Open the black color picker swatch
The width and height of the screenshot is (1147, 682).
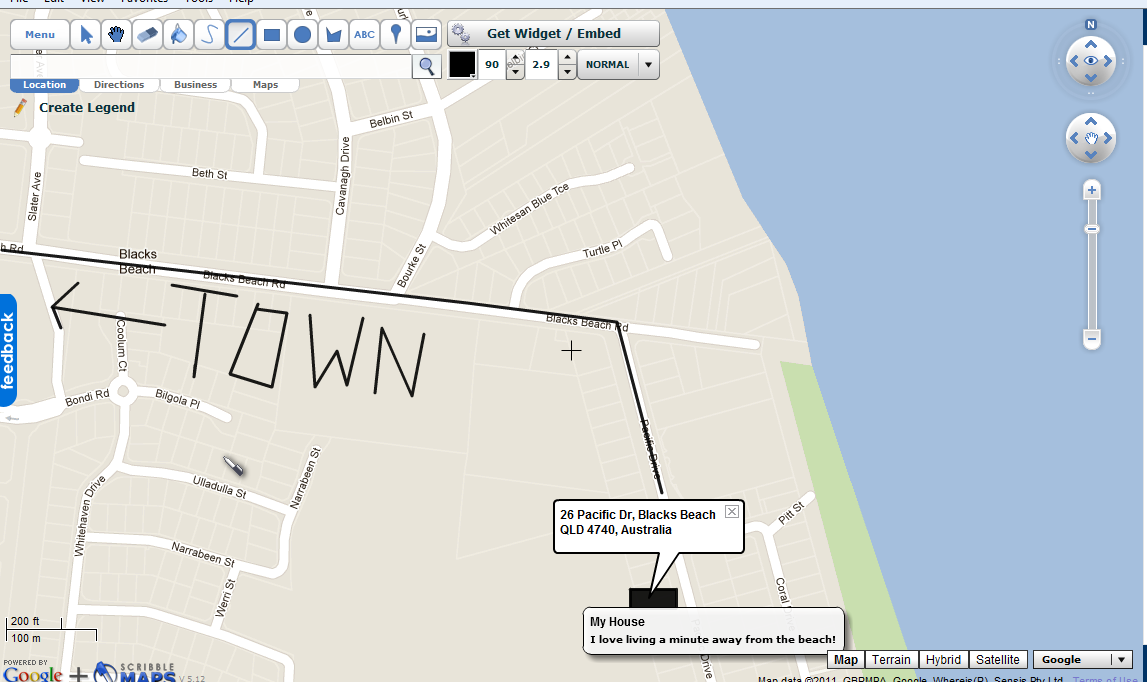pos(461,64)
